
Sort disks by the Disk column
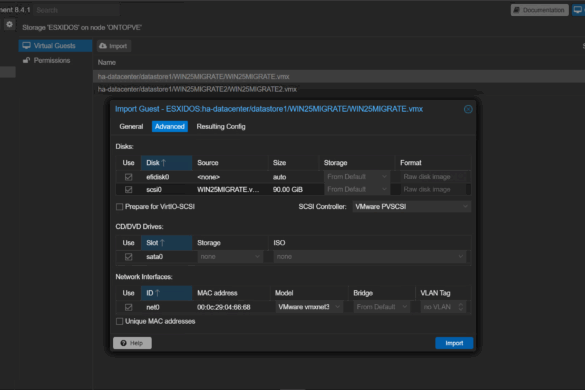point(166,163)
